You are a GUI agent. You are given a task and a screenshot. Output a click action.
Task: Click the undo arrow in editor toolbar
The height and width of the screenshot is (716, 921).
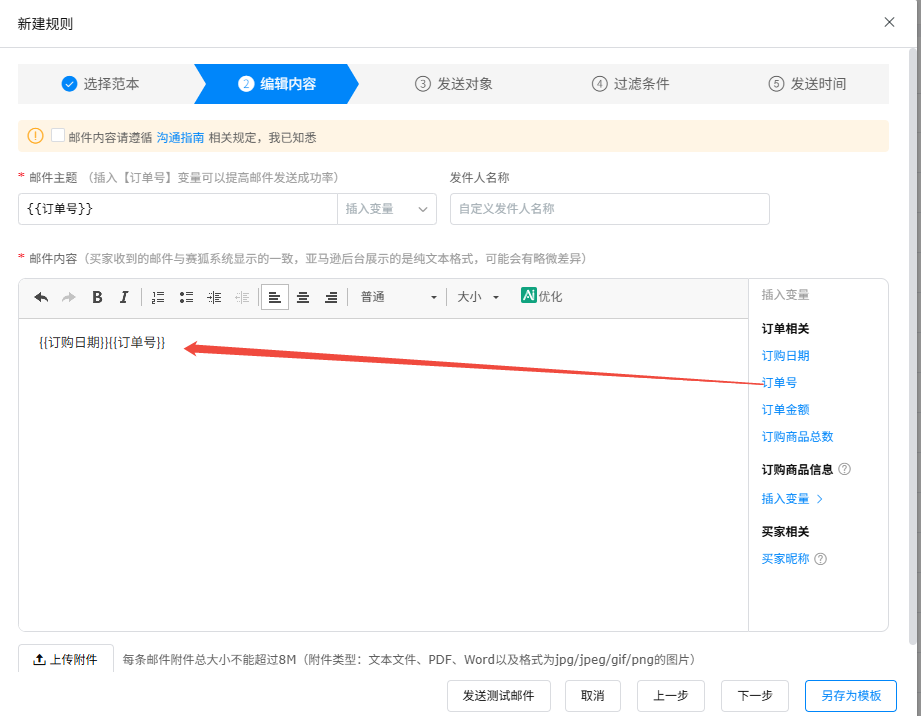tap(41, 297)
